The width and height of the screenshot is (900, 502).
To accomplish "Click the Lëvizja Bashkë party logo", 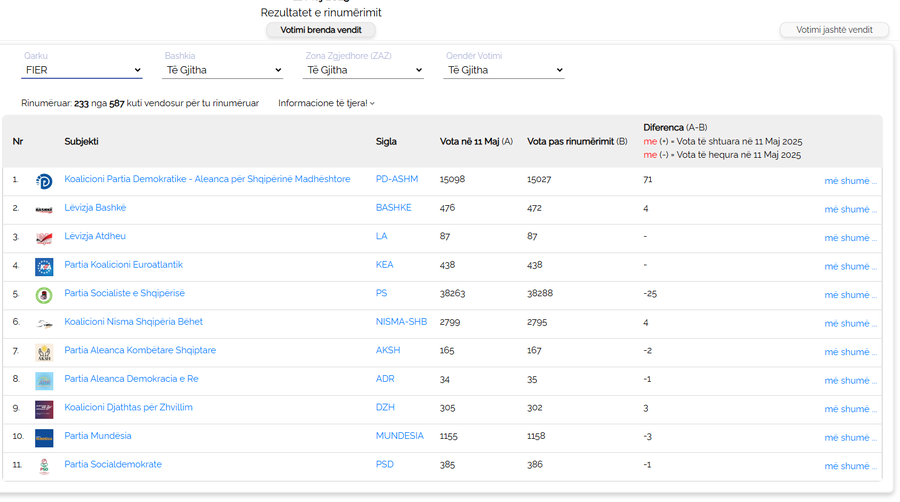I will pyautogui.click(x=44, y=210).
